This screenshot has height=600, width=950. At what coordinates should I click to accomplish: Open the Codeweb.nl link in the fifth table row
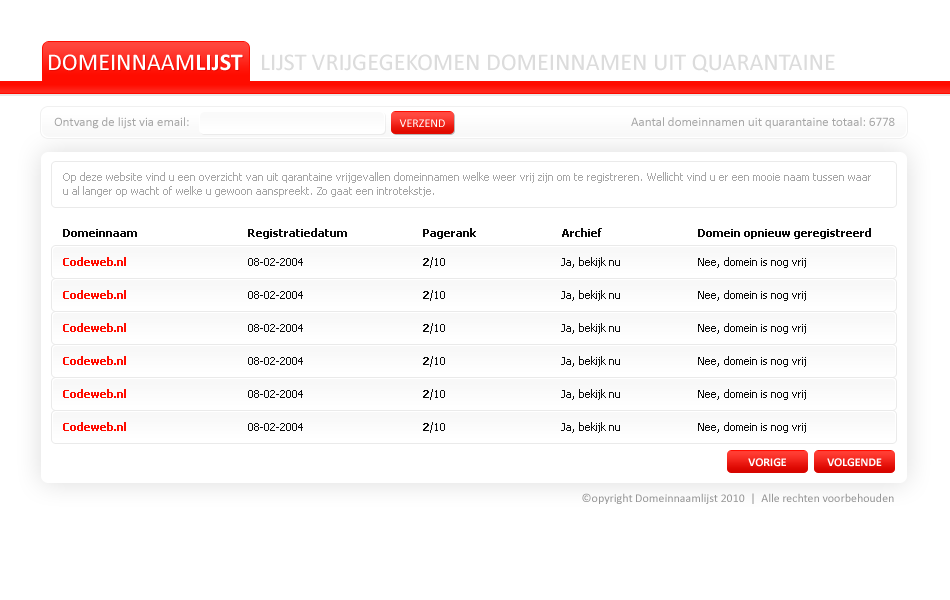(x=95, y=394)
